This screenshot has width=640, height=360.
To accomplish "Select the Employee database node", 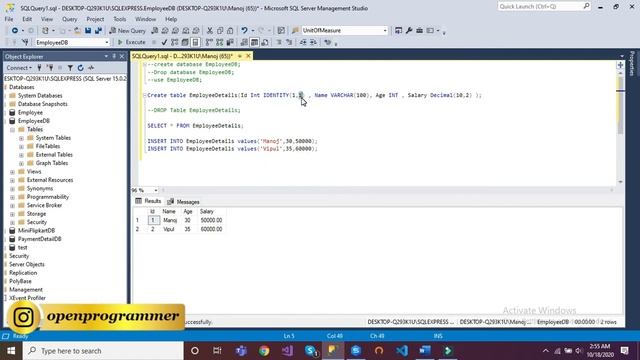I will [x=30, y=113].
